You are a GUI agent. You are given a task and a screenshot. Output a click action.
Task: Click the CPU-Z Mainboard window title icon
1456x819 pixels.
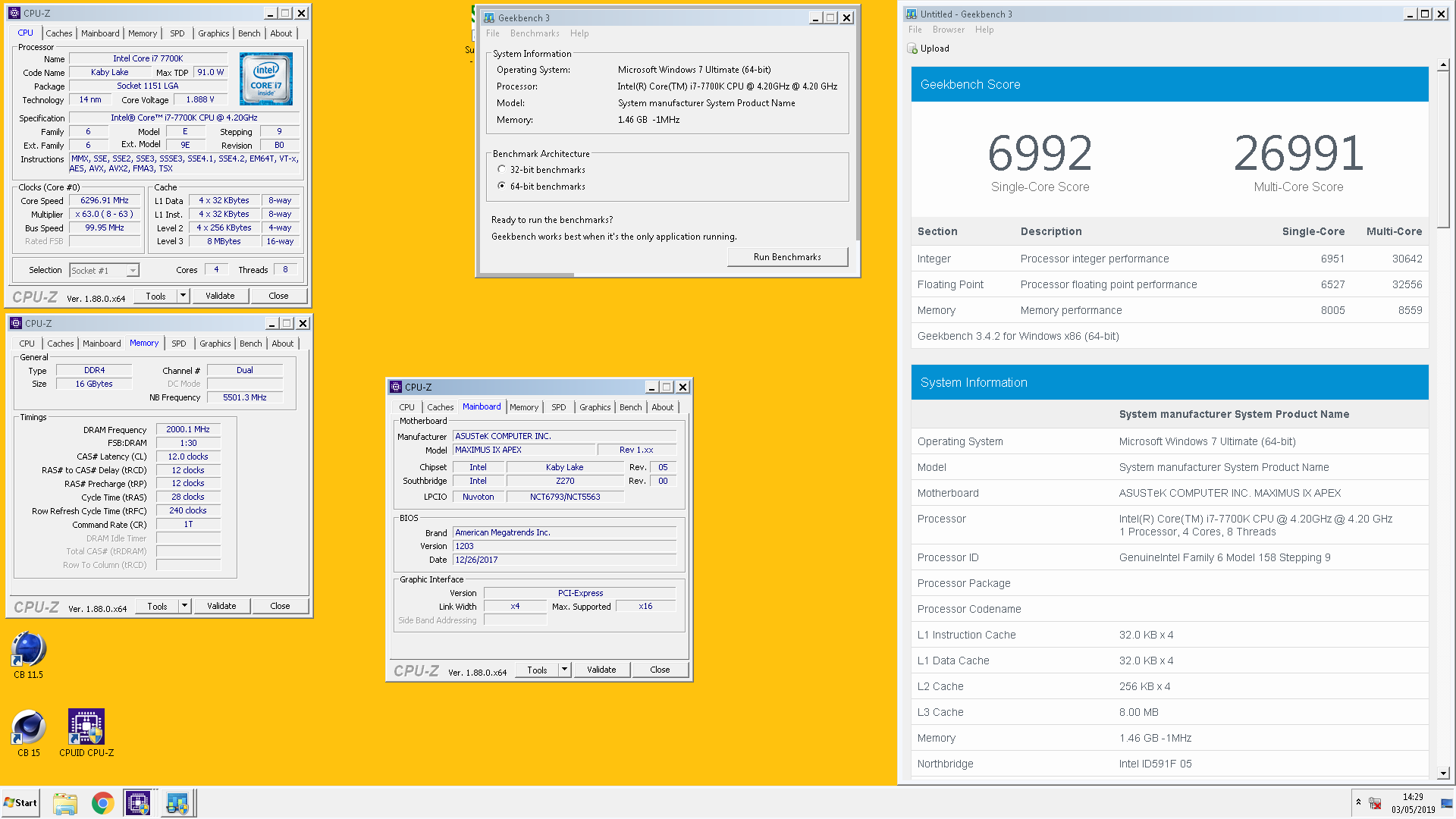point(396,387)
